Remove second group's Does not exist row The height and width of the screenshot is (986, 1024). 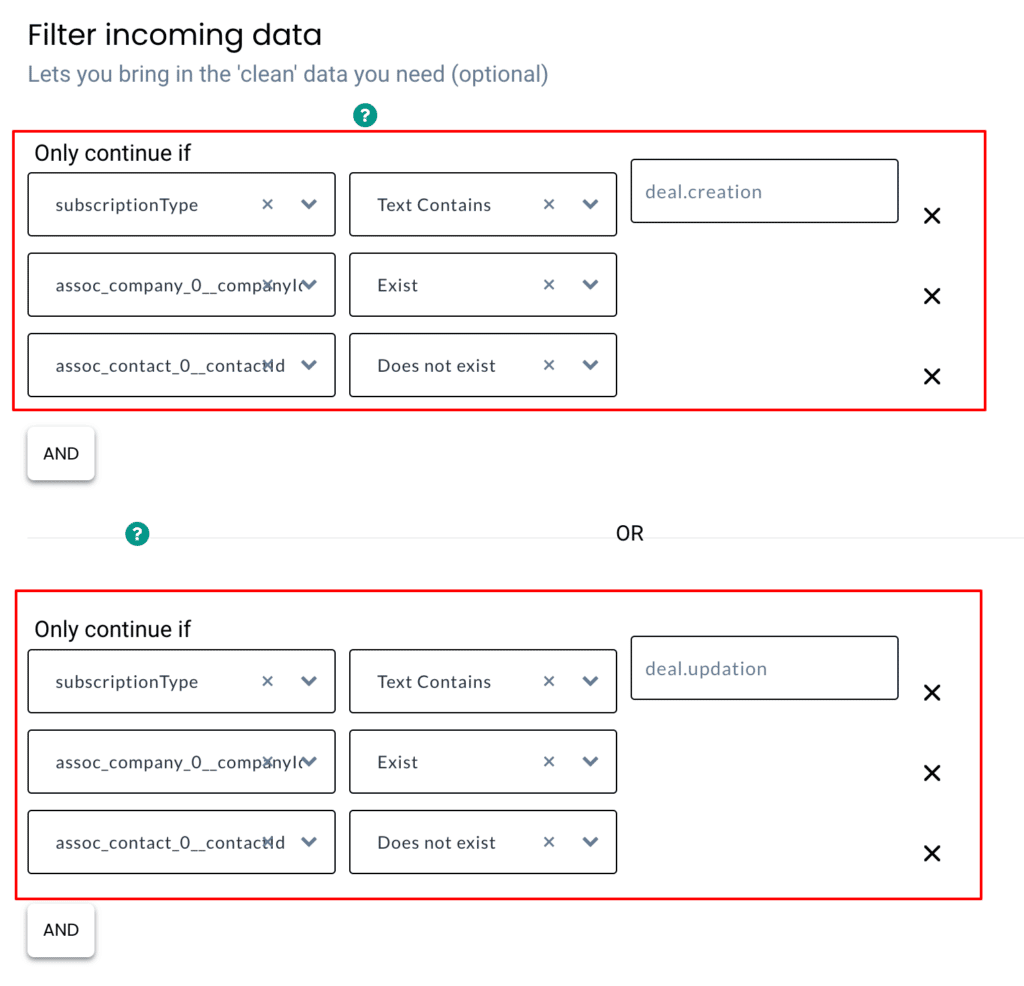click(x=932, y=853)
